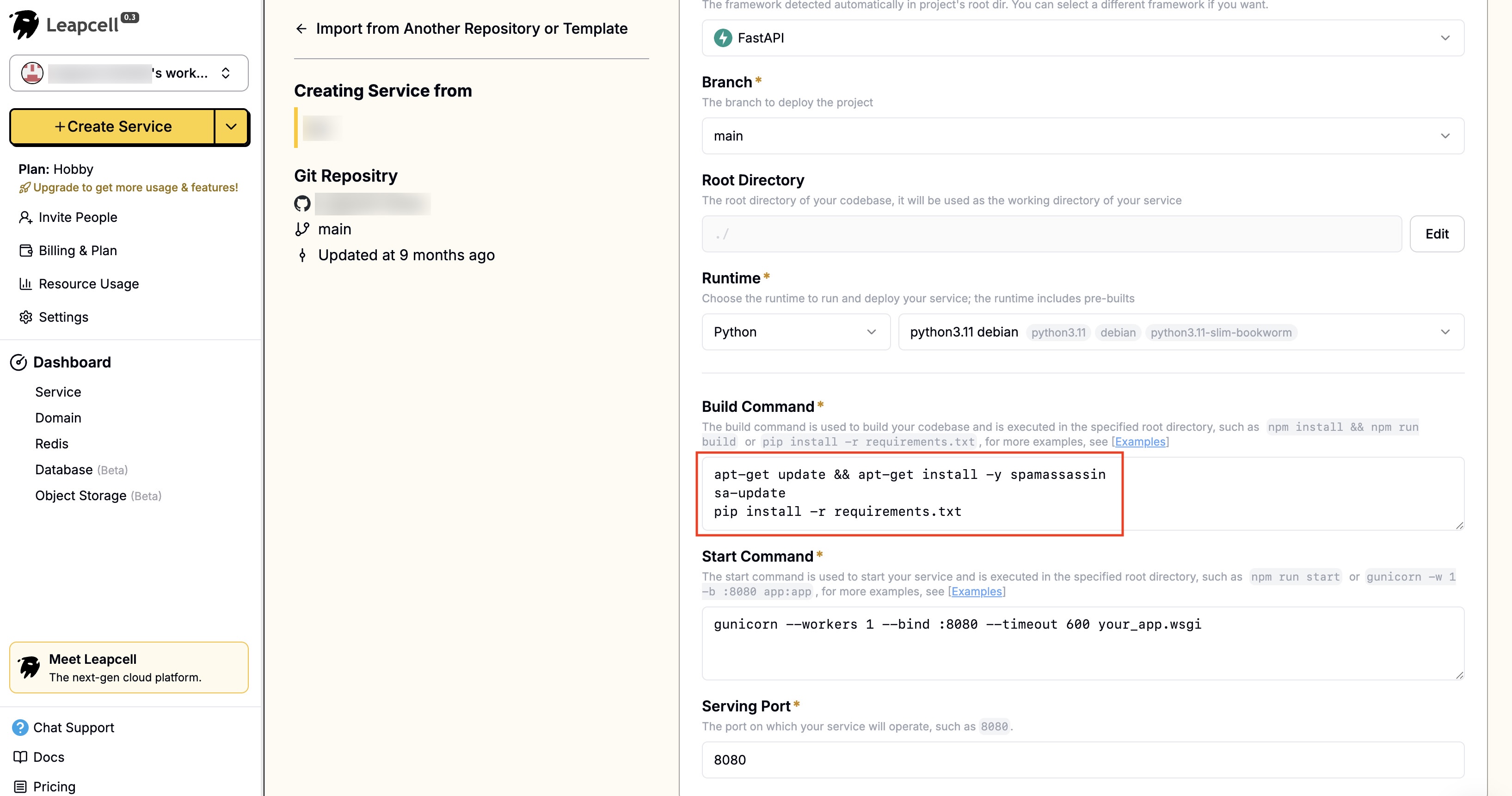Open the Create Service arrow dropdown
The height and width of the screenshot is (796, 1512).
(231, 126)
